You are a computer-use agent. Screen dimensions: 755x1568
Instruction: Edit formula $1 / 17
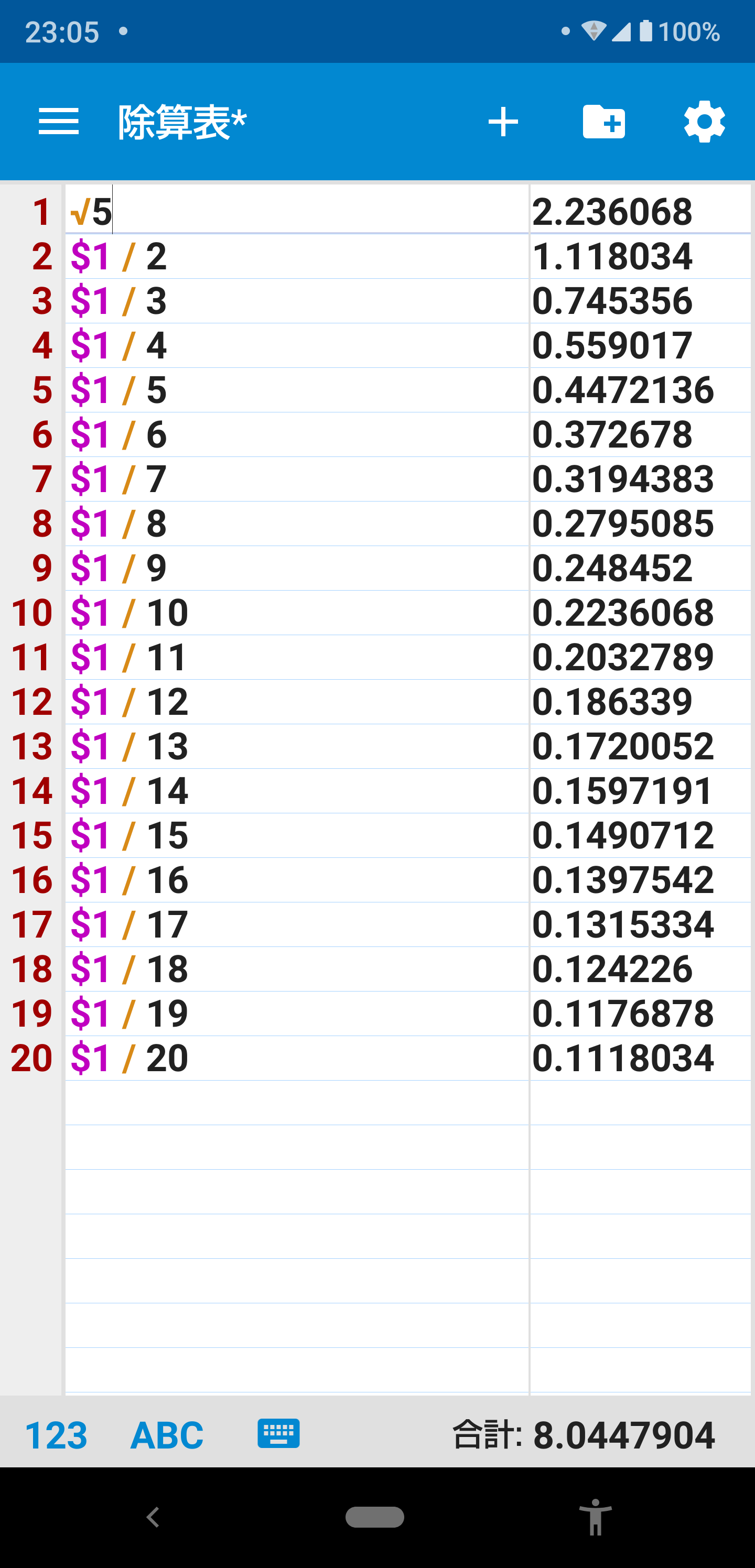297,924
